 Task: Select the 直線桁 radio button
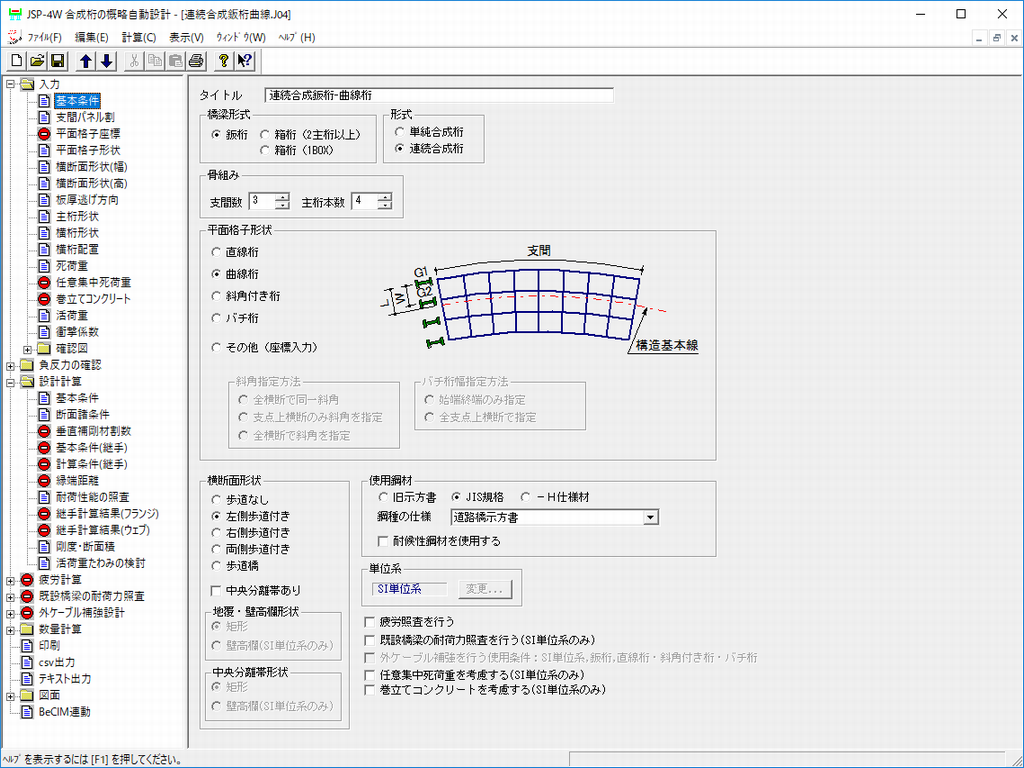tap(217, 252)
